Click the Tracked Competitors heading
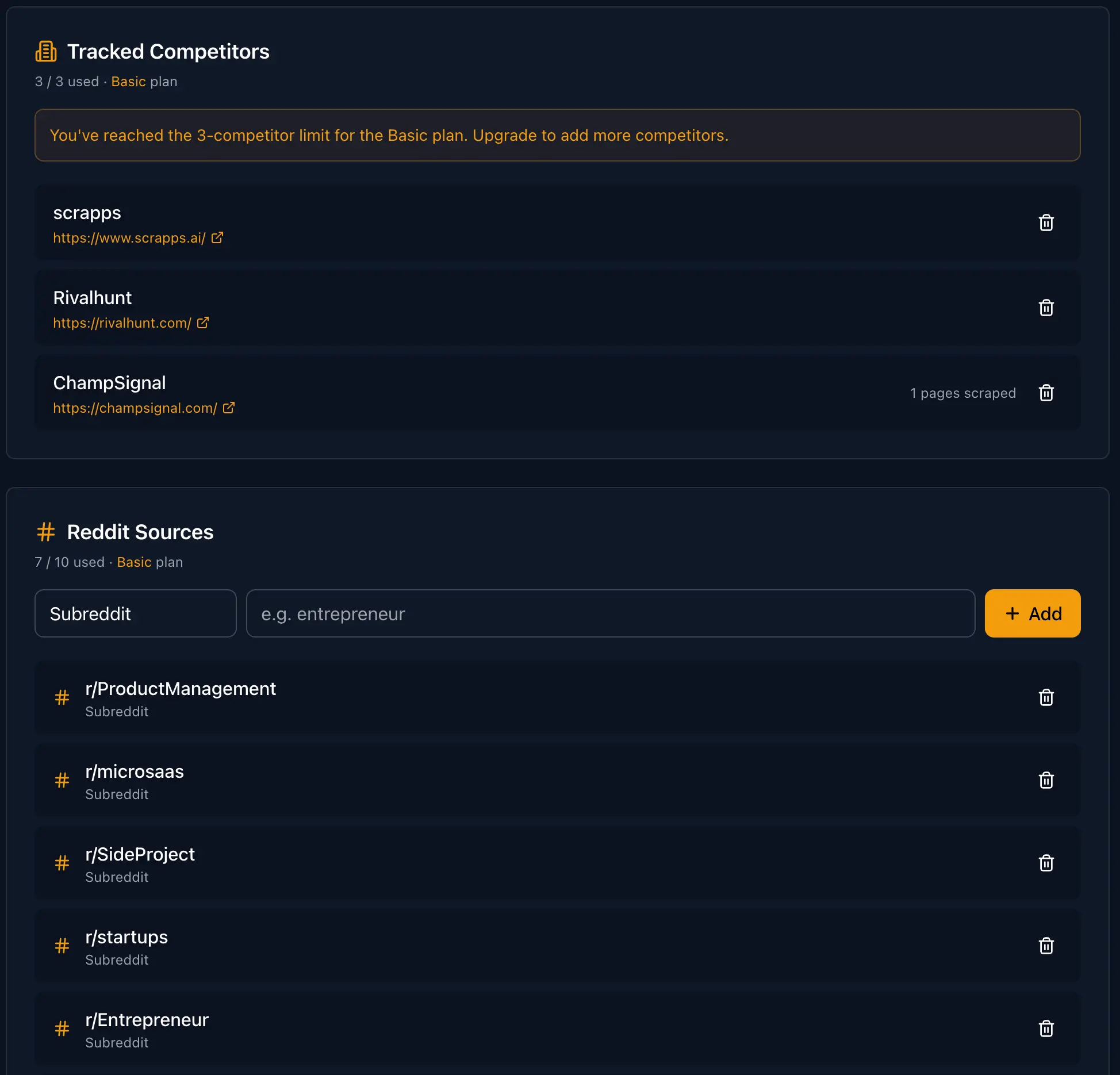The image size is (1120, 1075). tap(168, 52)
